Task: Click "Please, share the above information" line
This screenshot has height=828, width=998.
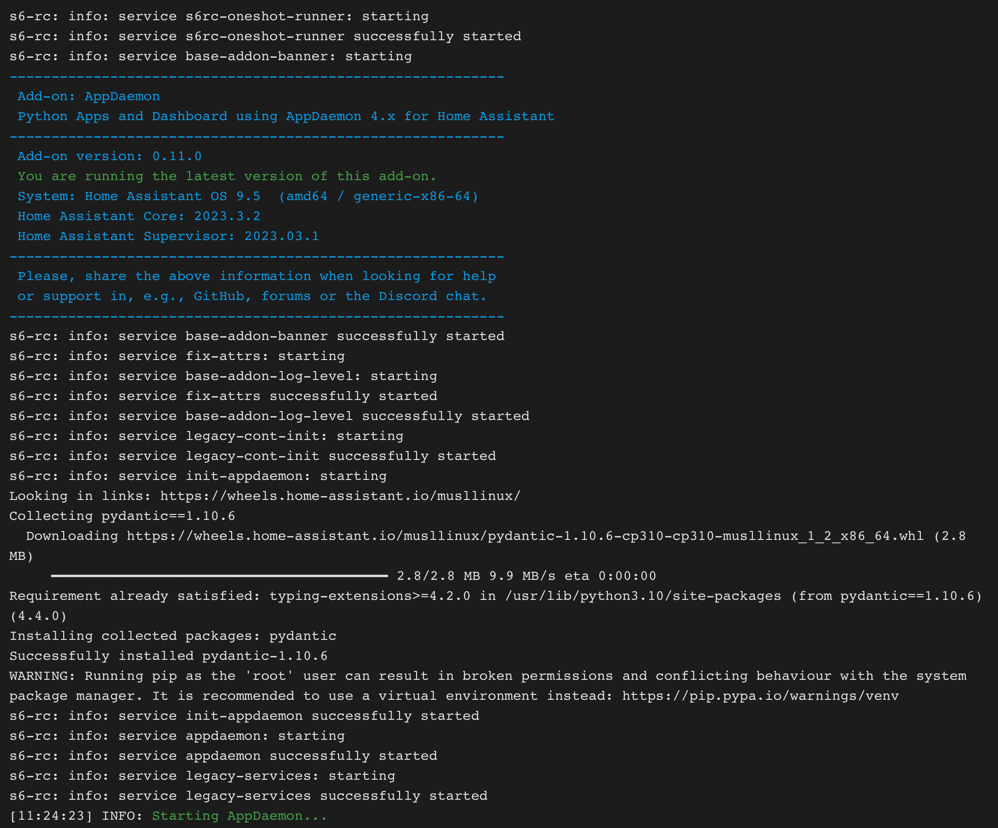Action: 257,276
